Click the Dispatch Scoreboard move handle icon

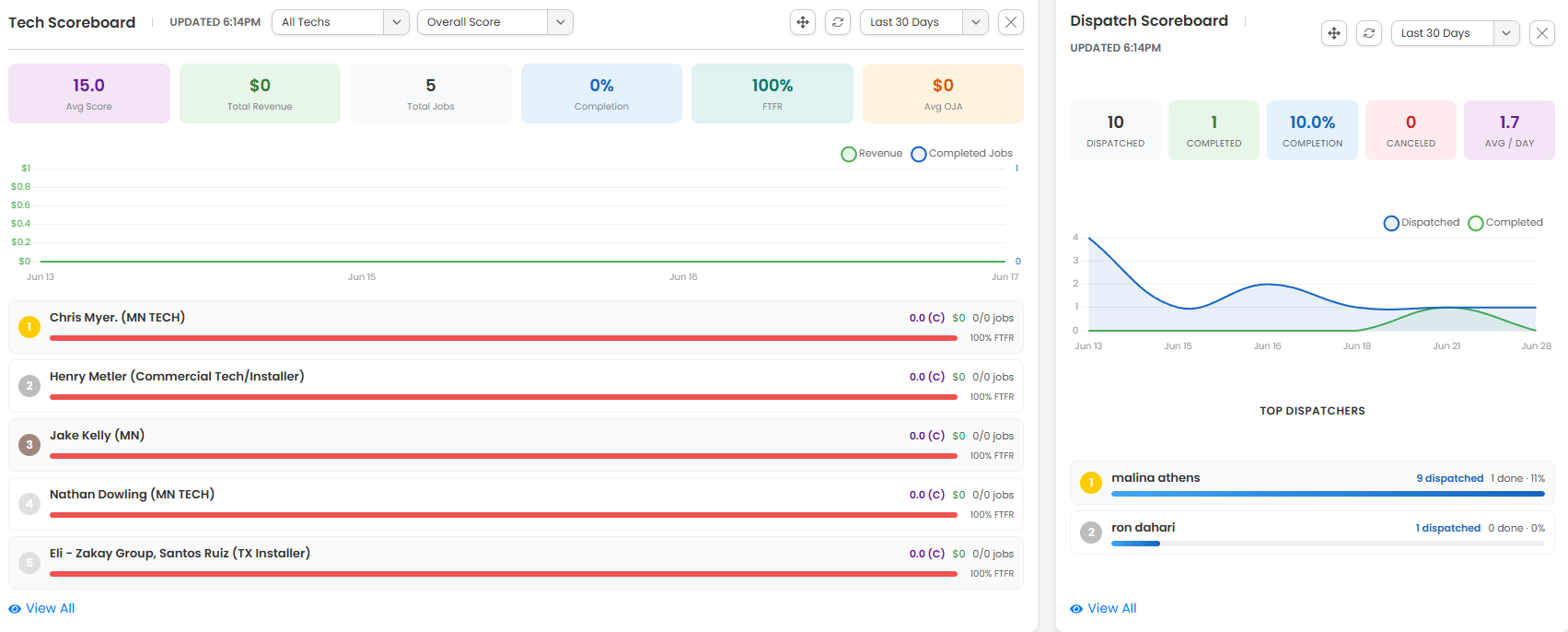pos(1334,33)
